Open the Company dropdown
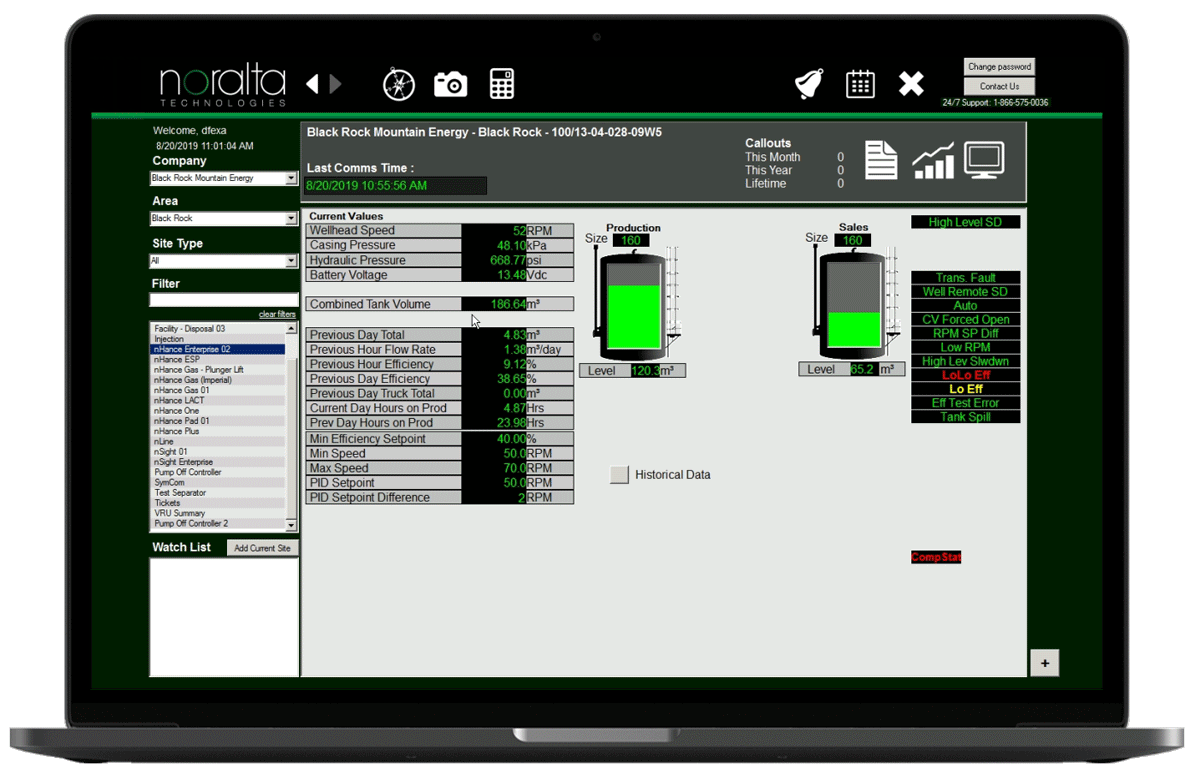This screenshot has width=1200, height=776. pyautogui.click(x=224, y=179)
